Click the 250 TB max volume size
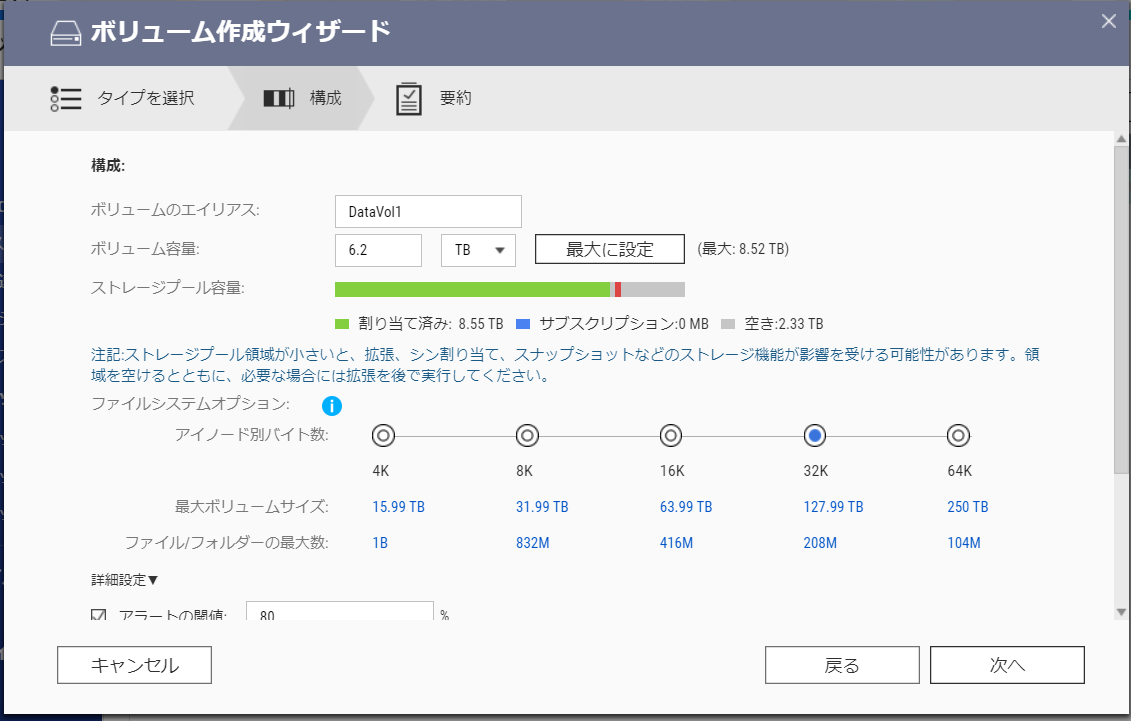This screenshot has width=1131, height=721. coord(968,507)
